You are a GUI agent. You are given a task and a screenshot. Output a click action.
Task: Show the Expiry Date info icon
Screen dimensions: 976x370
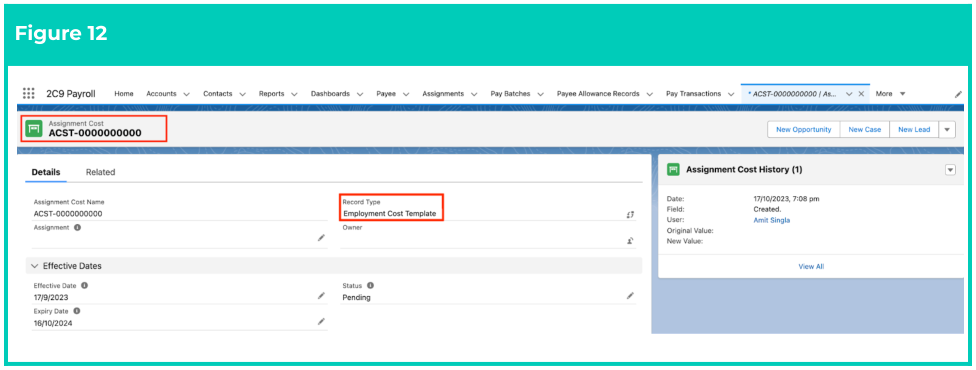pyautogui.click(x=77, y=310)
